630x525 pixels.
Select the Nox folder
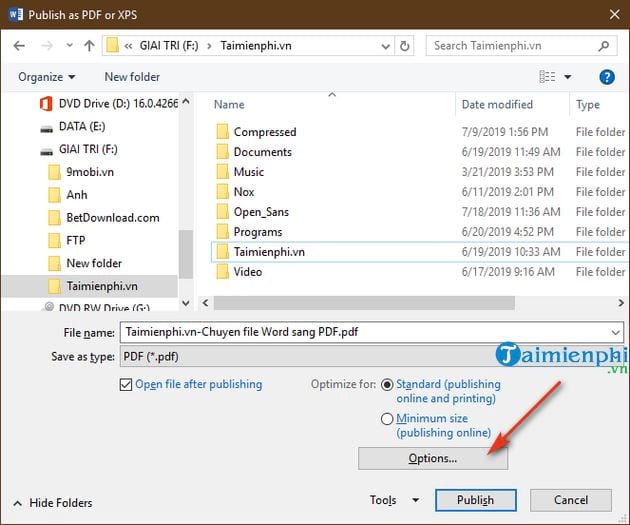(235, 192)
